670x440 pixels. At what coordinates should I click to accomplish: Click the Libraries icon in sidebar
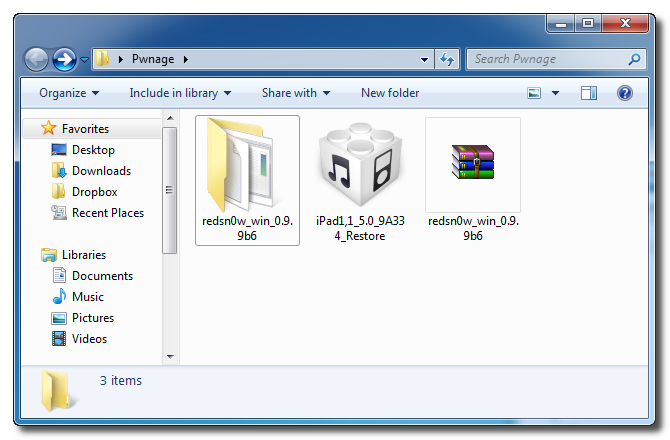click(49, 255)
